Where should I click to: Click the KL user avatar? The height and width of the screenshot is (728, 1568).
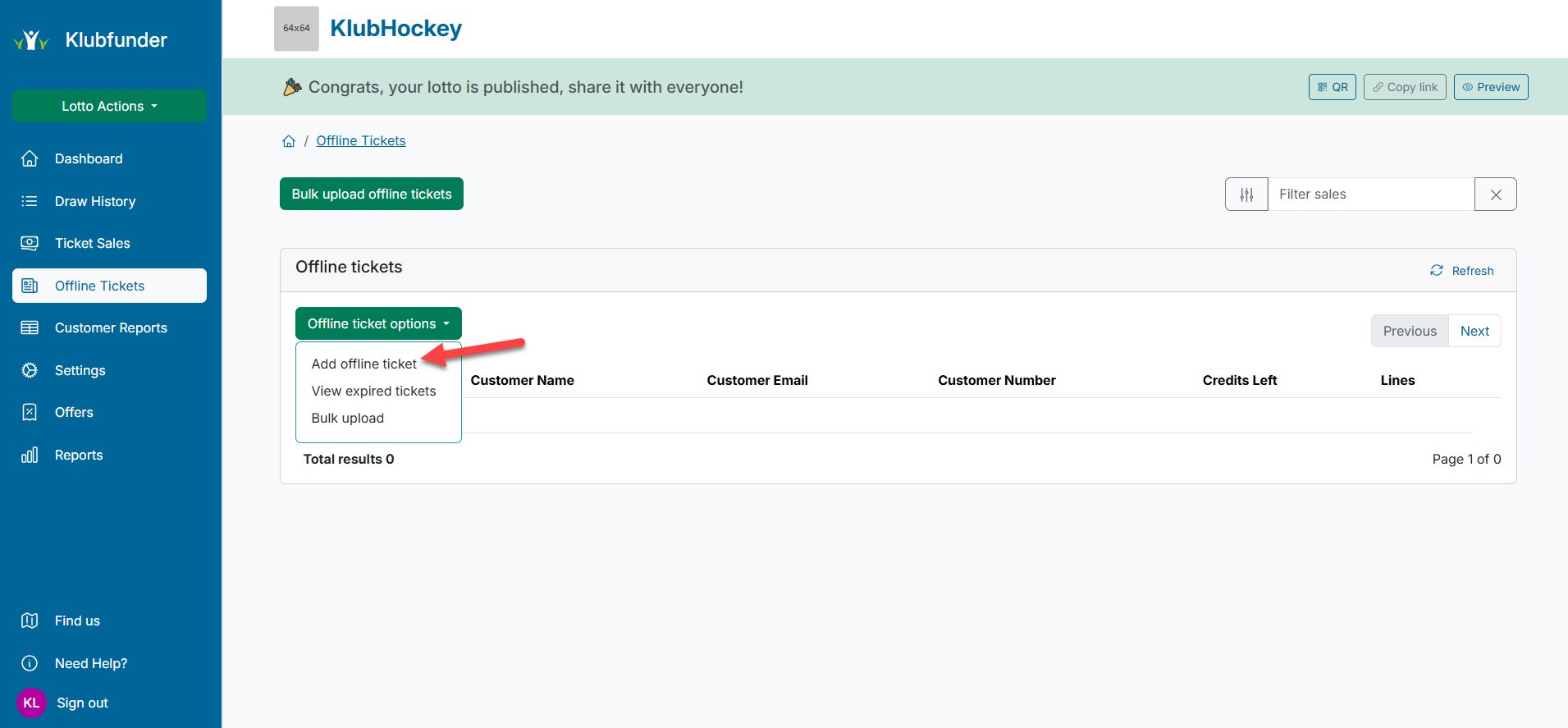point(31,703)
